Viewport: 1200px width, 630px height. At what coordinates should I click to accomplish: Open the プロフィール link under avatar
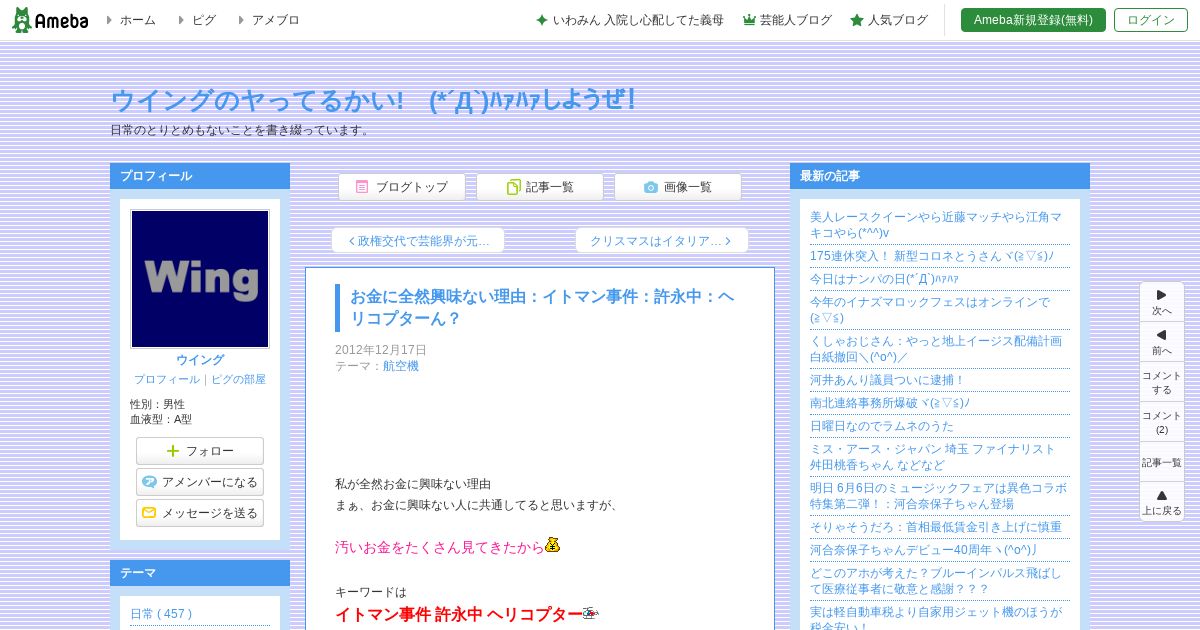click(167, 380)
